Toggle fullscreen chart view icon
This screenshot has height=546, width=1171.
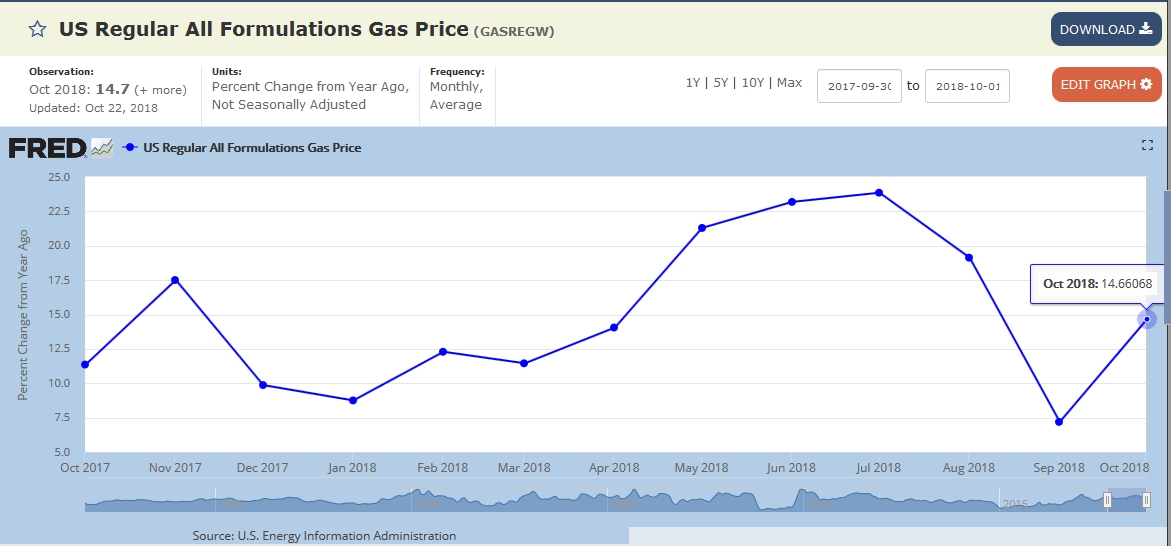click(1147, 145)
